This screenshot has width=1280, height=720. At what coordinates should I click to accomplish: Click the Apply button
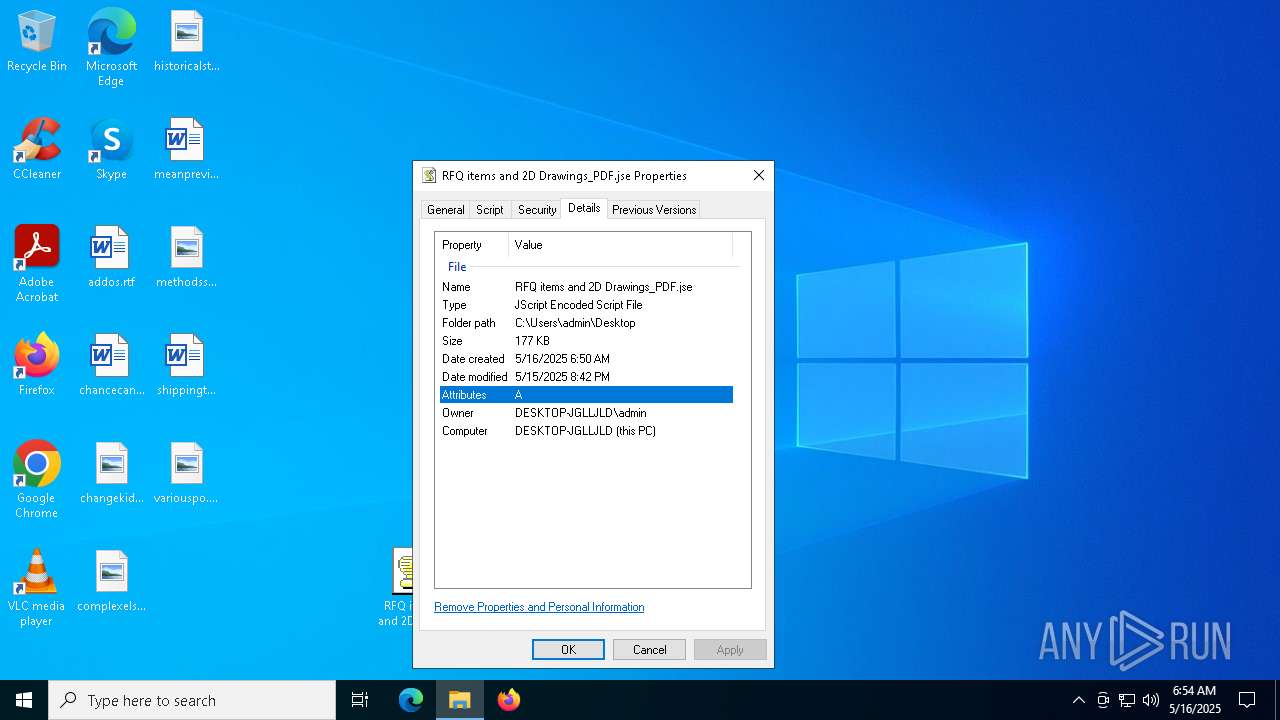point(730,650)
